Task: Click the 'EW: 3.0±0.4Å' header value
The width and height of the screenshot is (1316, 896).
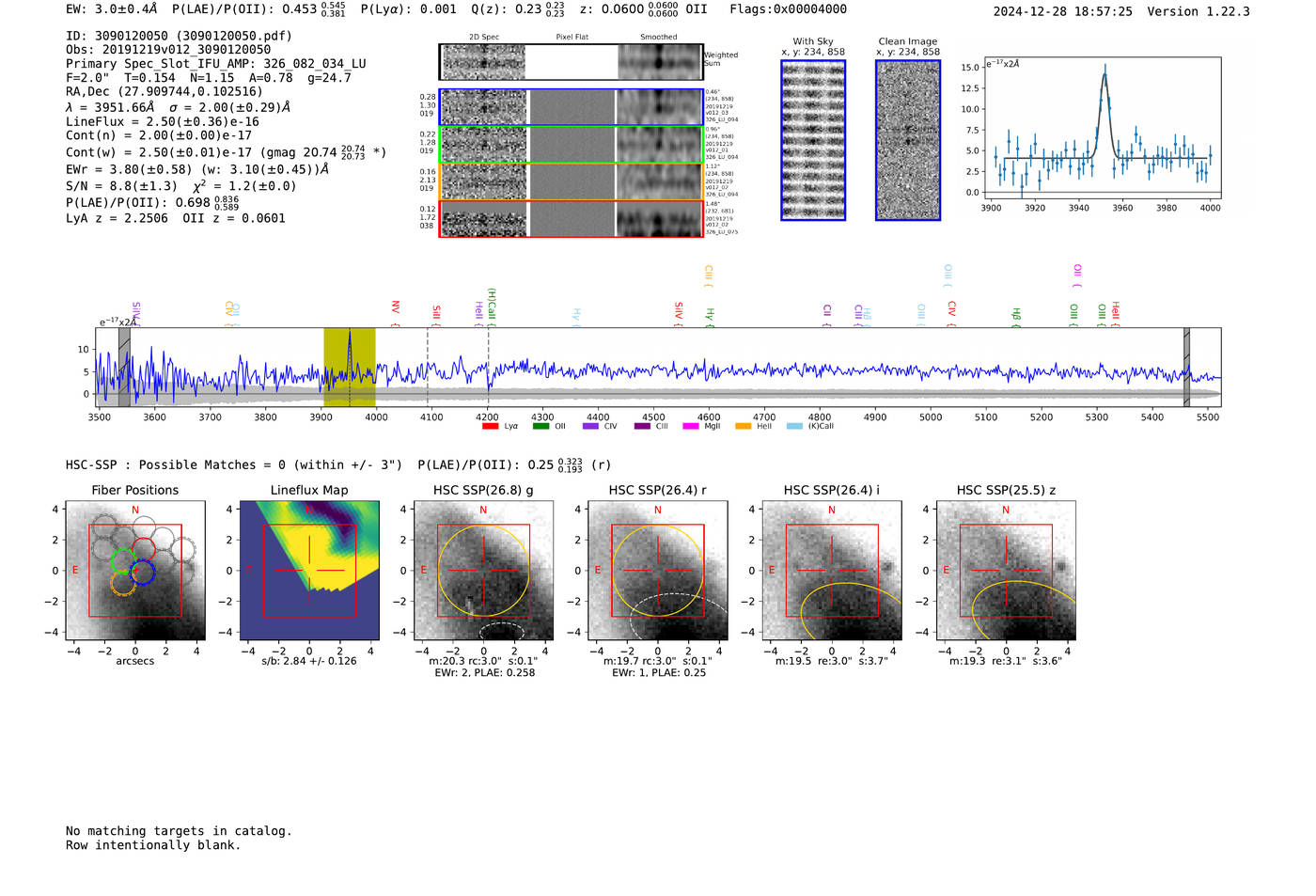Action: point(112,8)
